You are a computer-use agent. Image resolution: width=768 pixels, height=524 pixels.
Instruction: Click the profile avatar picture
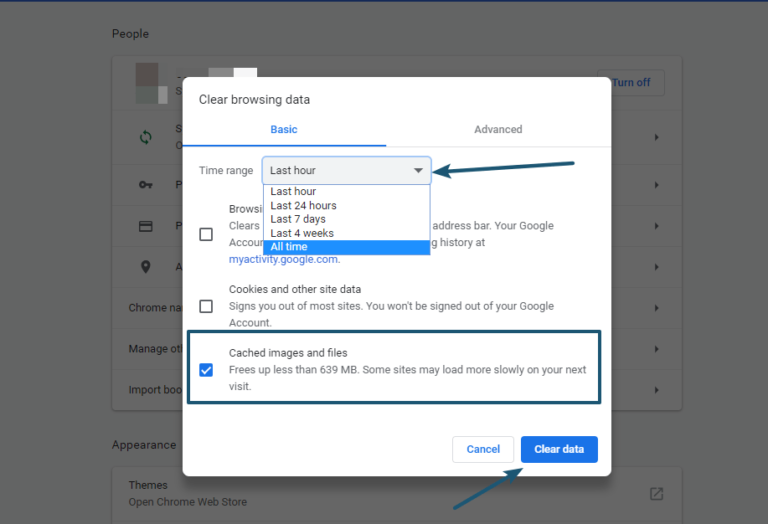click(151, 83)
